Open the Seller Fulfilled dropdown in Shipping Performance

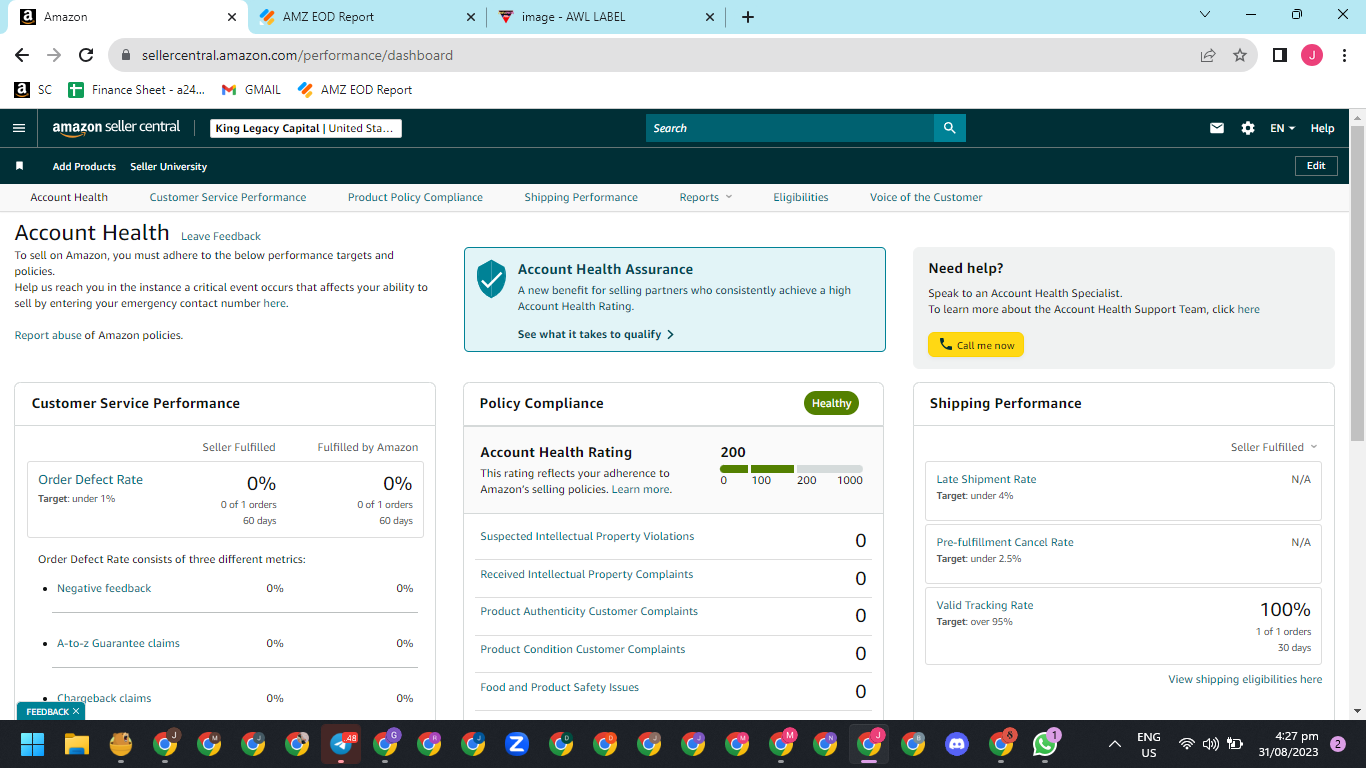(1274, 447)
